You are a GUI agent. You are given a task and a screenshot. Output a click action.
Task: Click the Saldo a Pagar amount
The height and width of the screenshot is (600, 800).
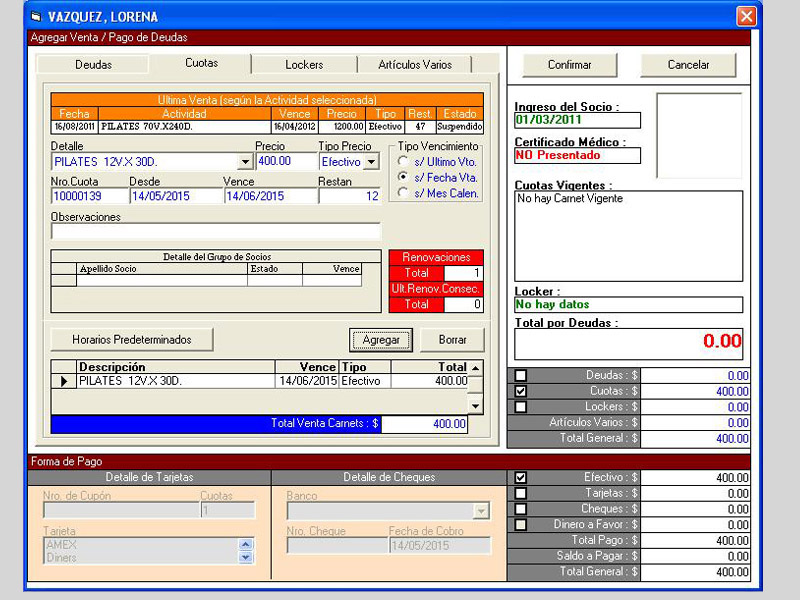(x=695, y=556)
